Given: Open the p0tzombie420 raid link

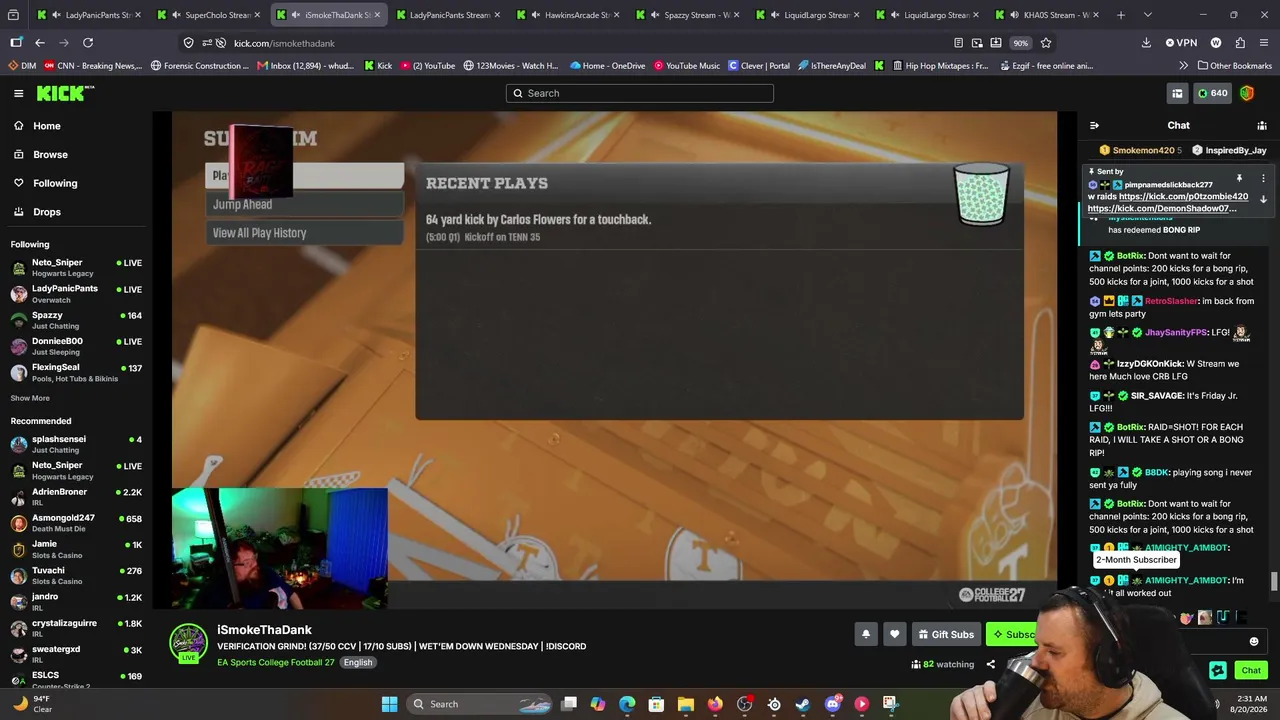Looking at the screenshot, I should coord(1183,197).
